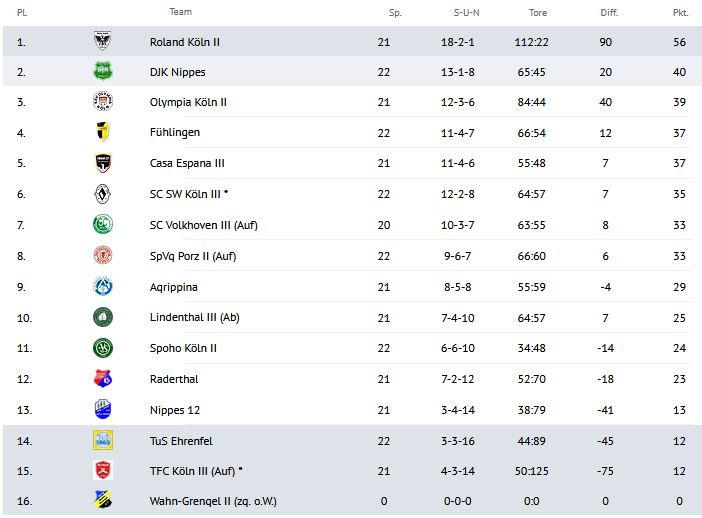Image resolution: width=702 pixels, height=518 pixels.
Task: Click the SC SW Köln III crest
Action: (101, 194)
